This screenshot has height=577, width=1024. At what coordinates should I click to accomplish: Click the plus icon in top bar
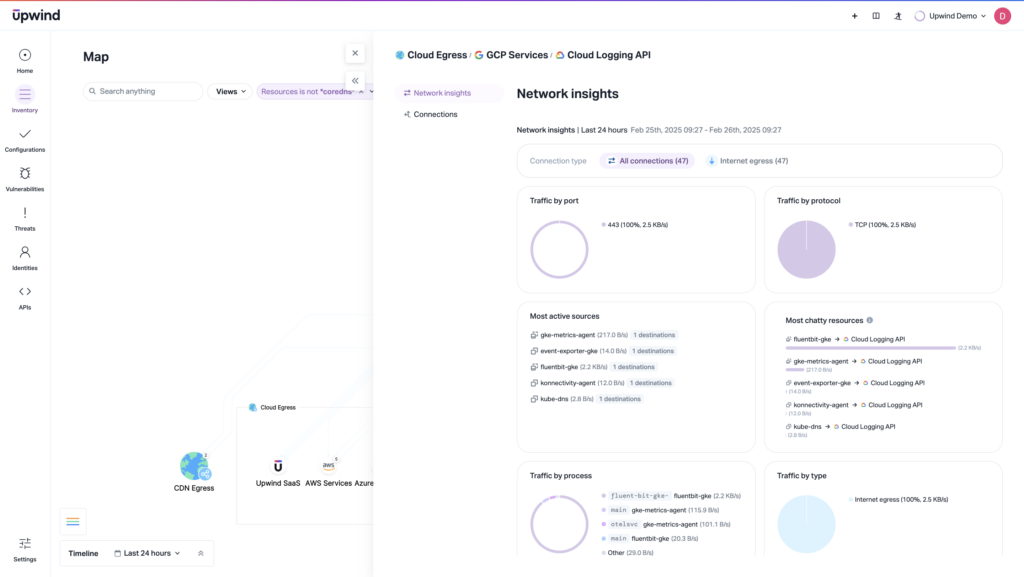854,16
